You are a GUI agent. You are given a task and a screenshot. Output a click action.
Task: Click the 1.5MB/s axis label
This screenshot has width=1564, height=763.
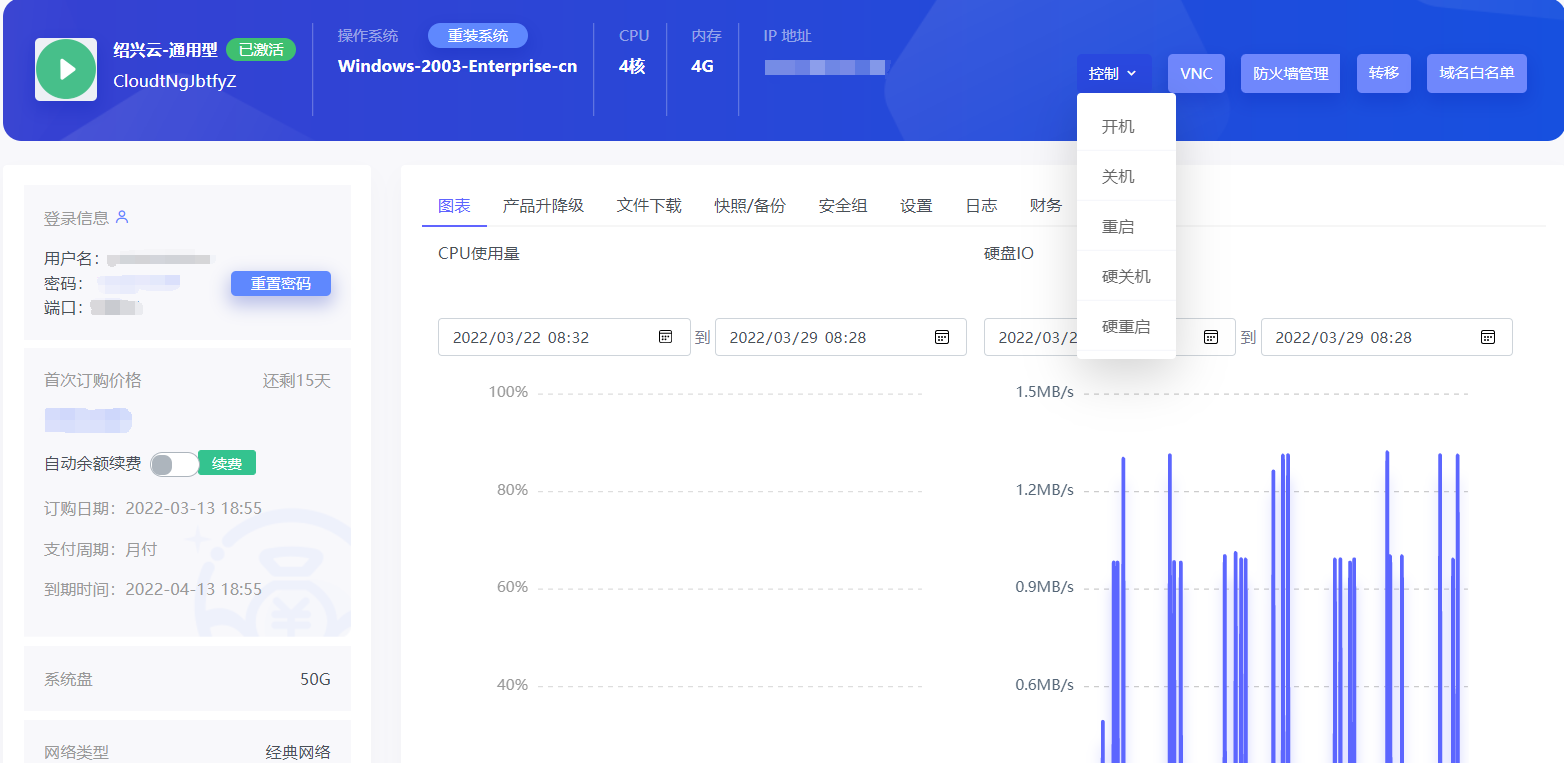click(1045, 392)
